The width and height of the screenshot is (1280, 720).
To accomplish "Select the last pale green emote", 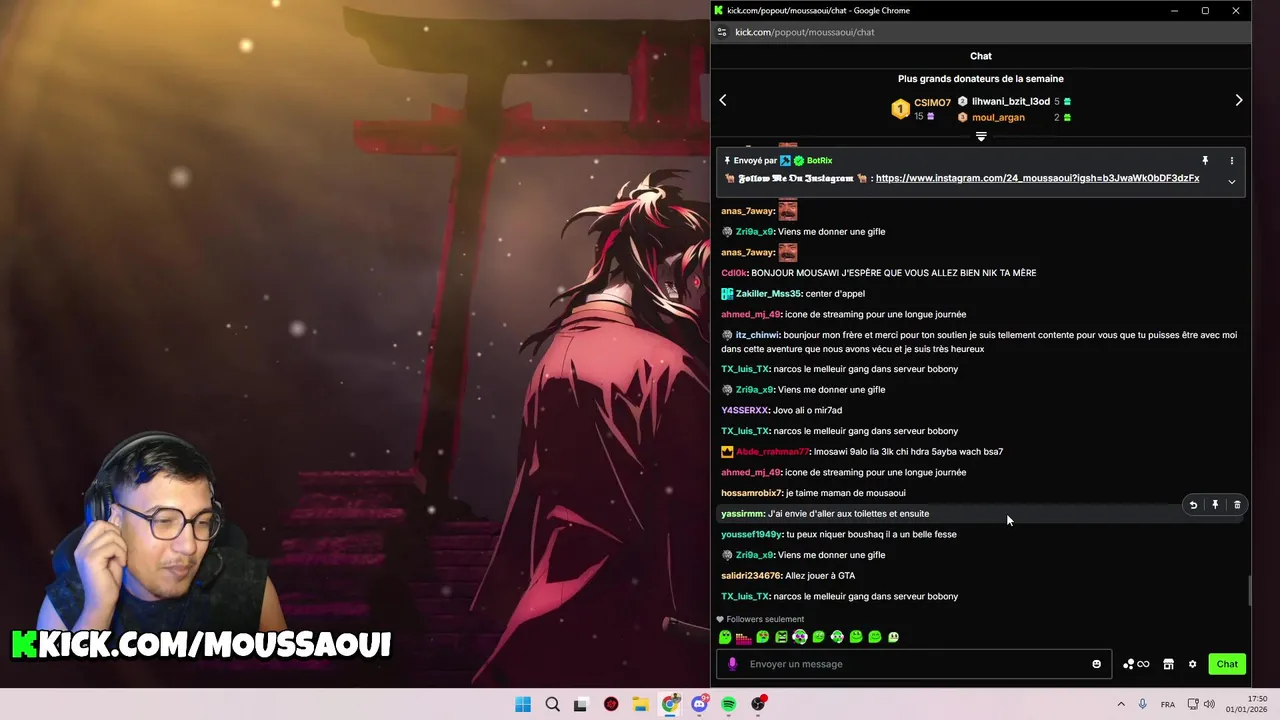I will (x=893, y=637).
